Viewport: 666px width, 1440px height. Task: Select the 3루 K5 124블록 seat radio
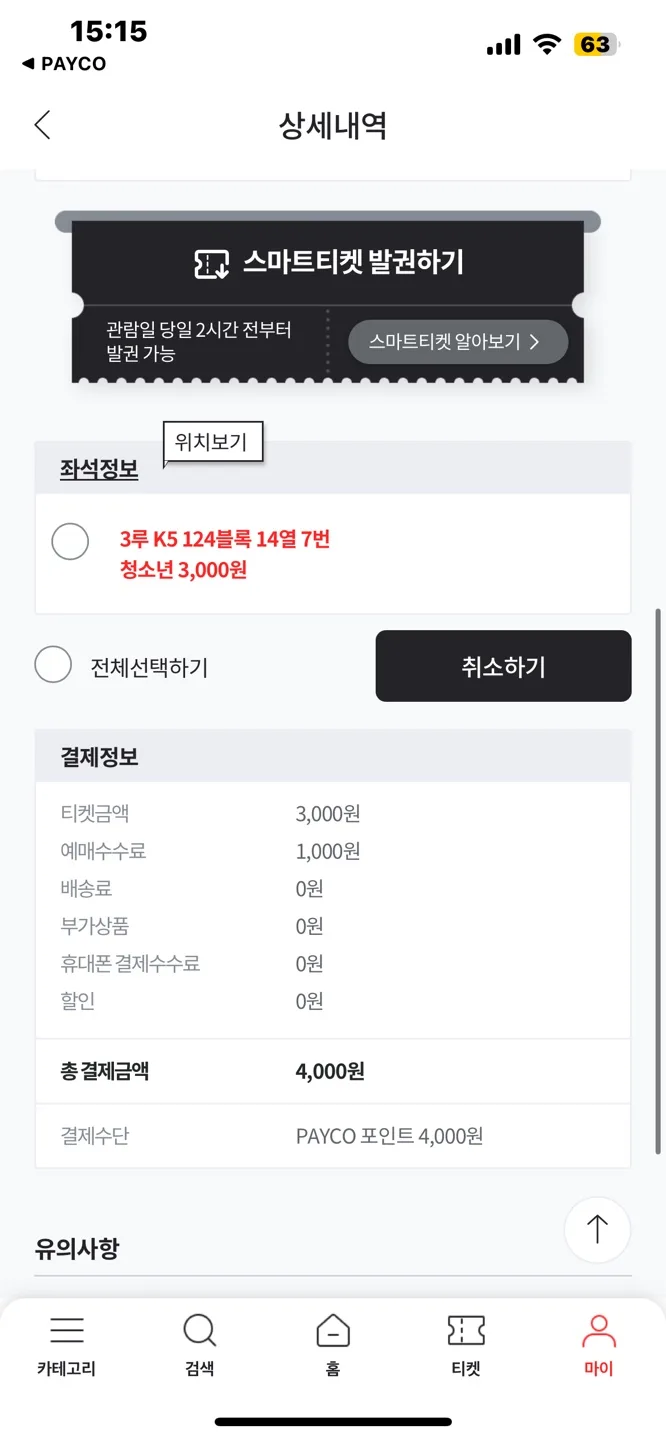pos(70,541)
